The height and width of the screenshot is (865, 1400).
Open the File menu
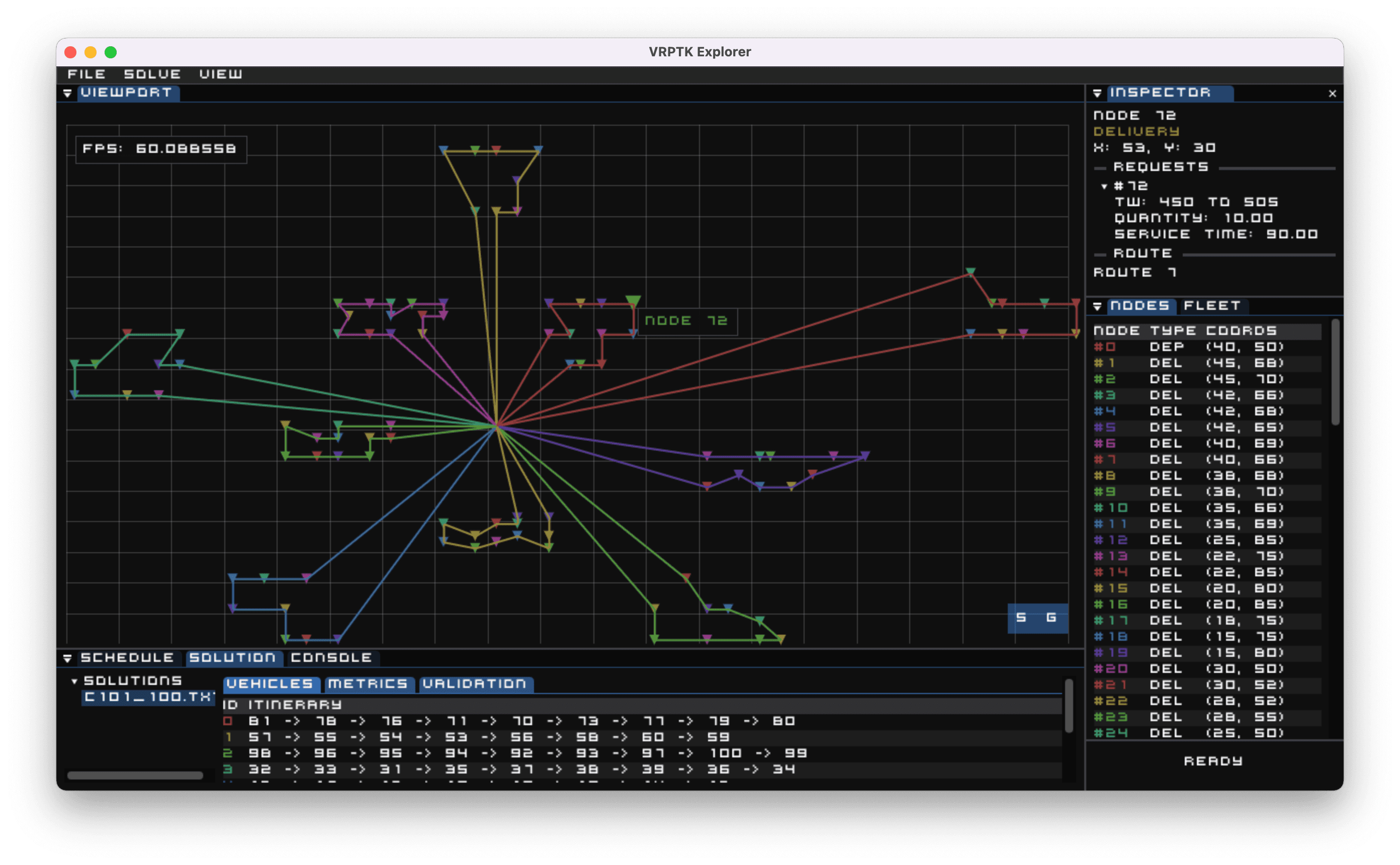(x=86, y=74)
